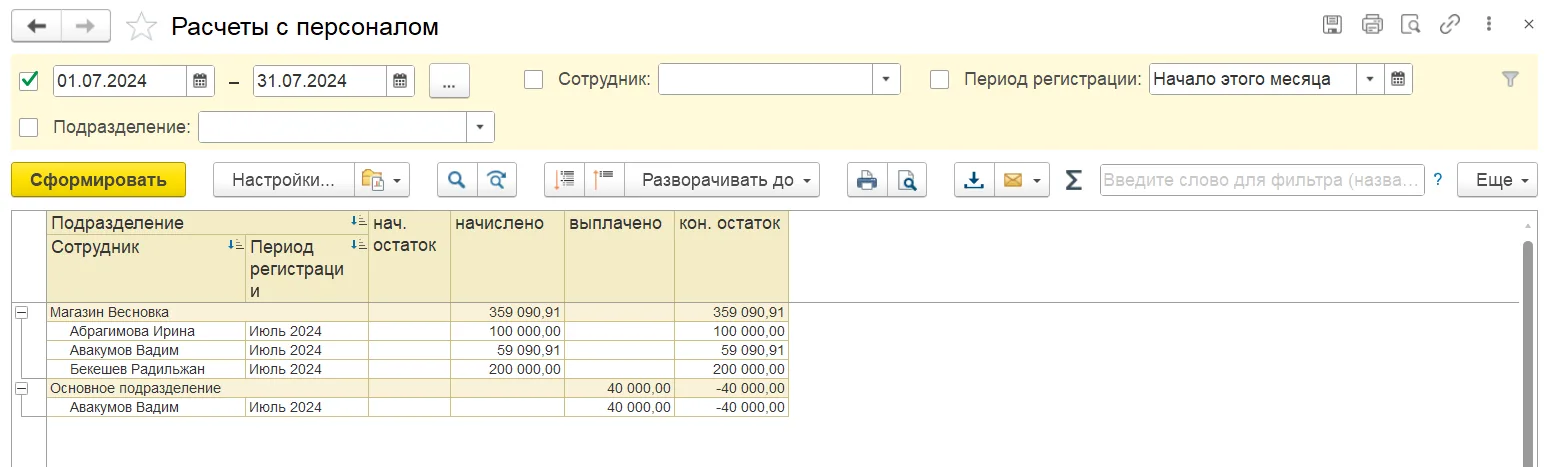The height and width of the screenshot is (467, 1550).
Task: Click the filter word search field
Action: pos(1262,180)
